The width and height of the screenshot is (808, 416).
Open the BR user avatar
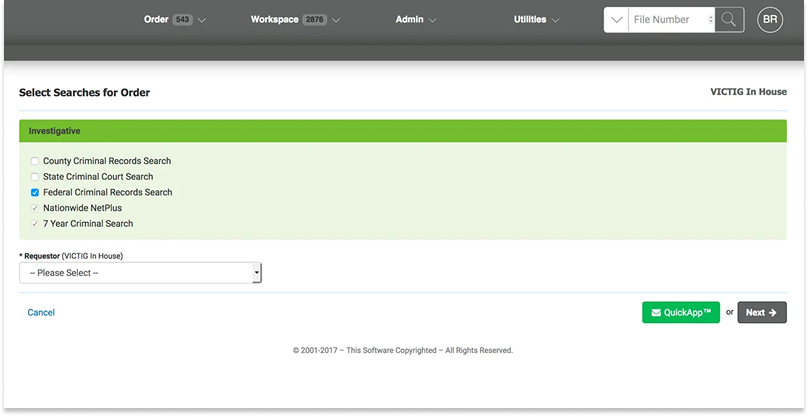(770, 20)
